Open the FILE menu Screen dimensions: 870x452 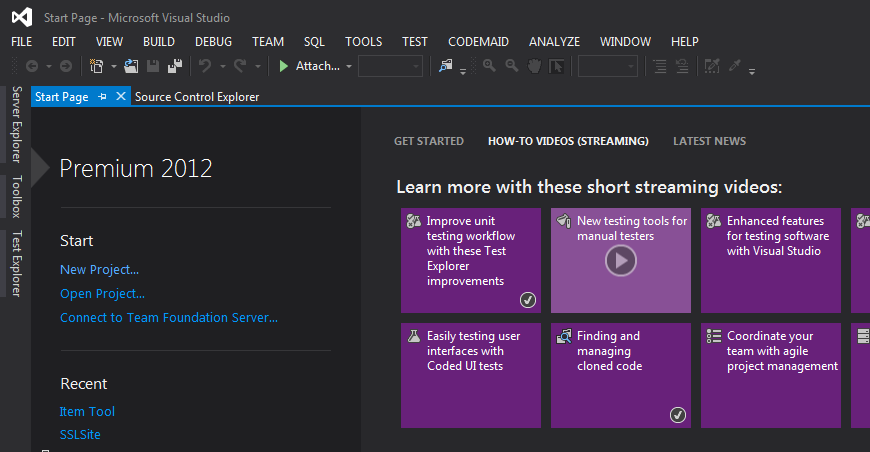pyautogui.click(x=22, y=42)
